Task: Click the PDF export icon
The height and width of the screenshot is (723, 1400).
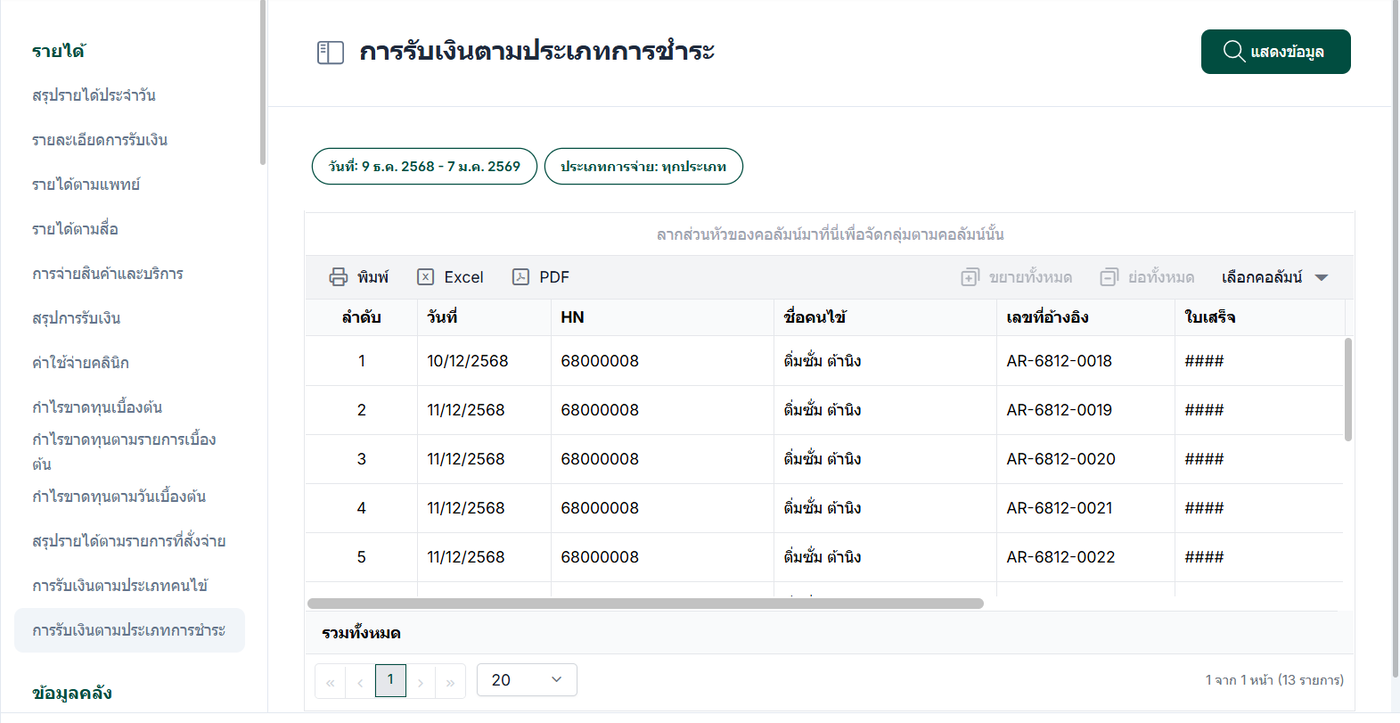Action: pos(520,277)
